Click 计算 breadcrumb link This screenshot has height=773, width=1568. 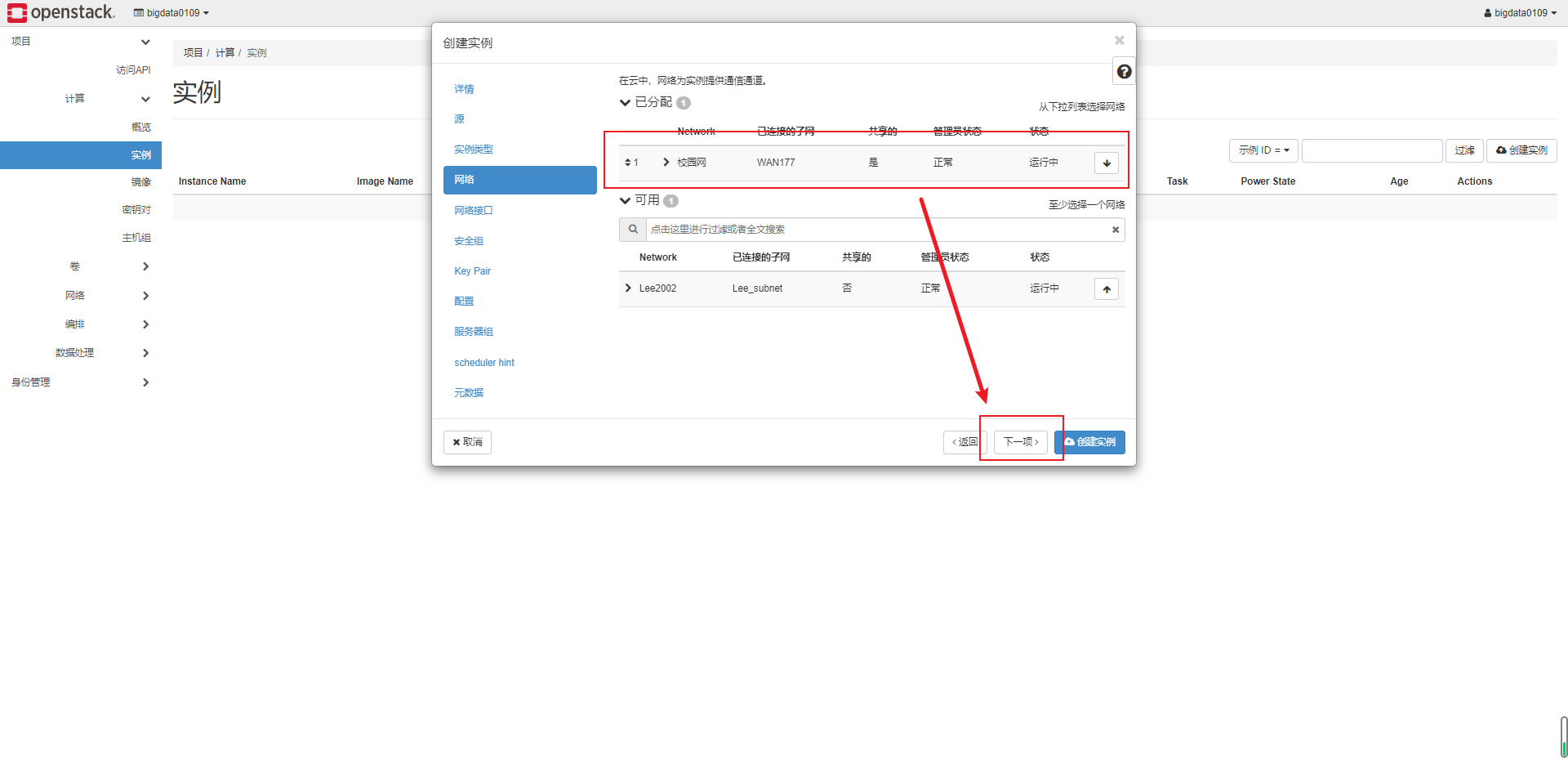[225, 52]
